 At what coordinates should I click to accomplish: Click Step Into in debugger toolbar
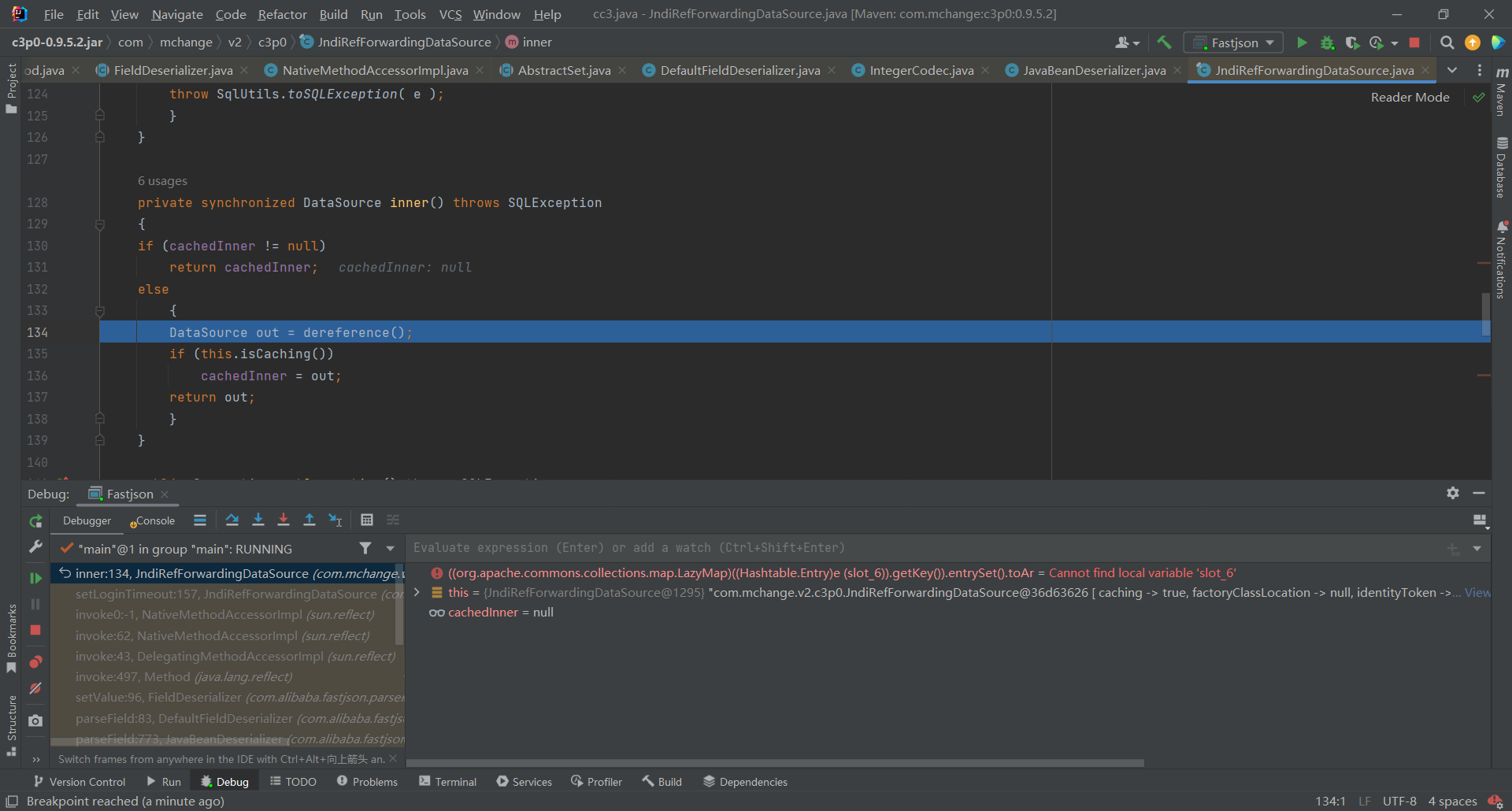[258, 520]
